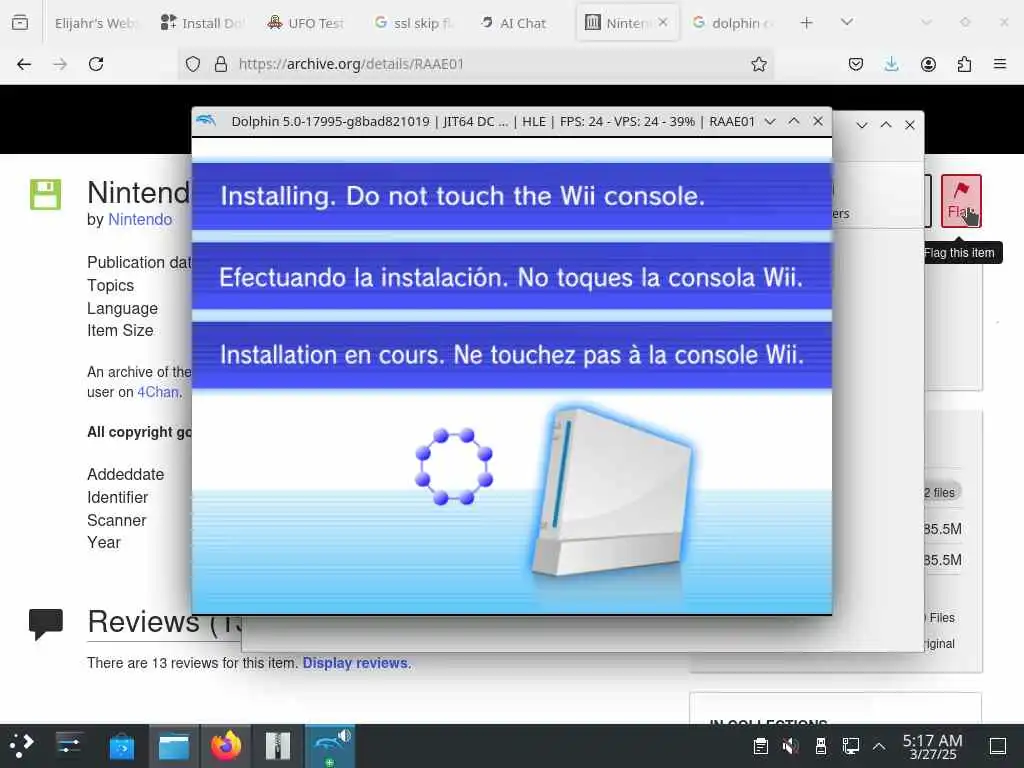Open removable devices tray icon

coord(821,746)
